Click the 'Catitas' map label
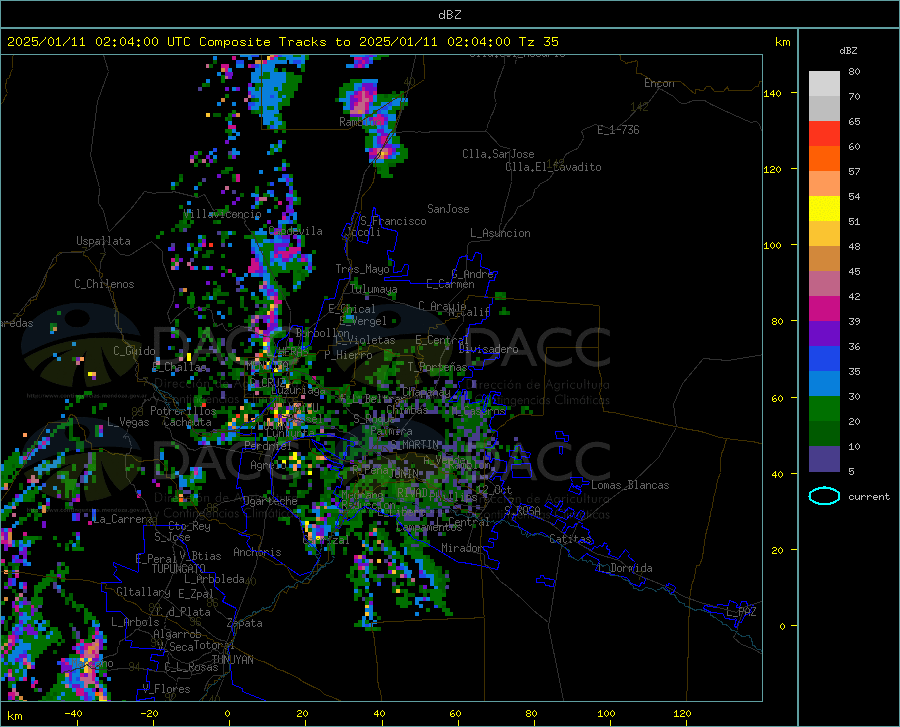This screenshot has width=900, height=727. point(570,539)
